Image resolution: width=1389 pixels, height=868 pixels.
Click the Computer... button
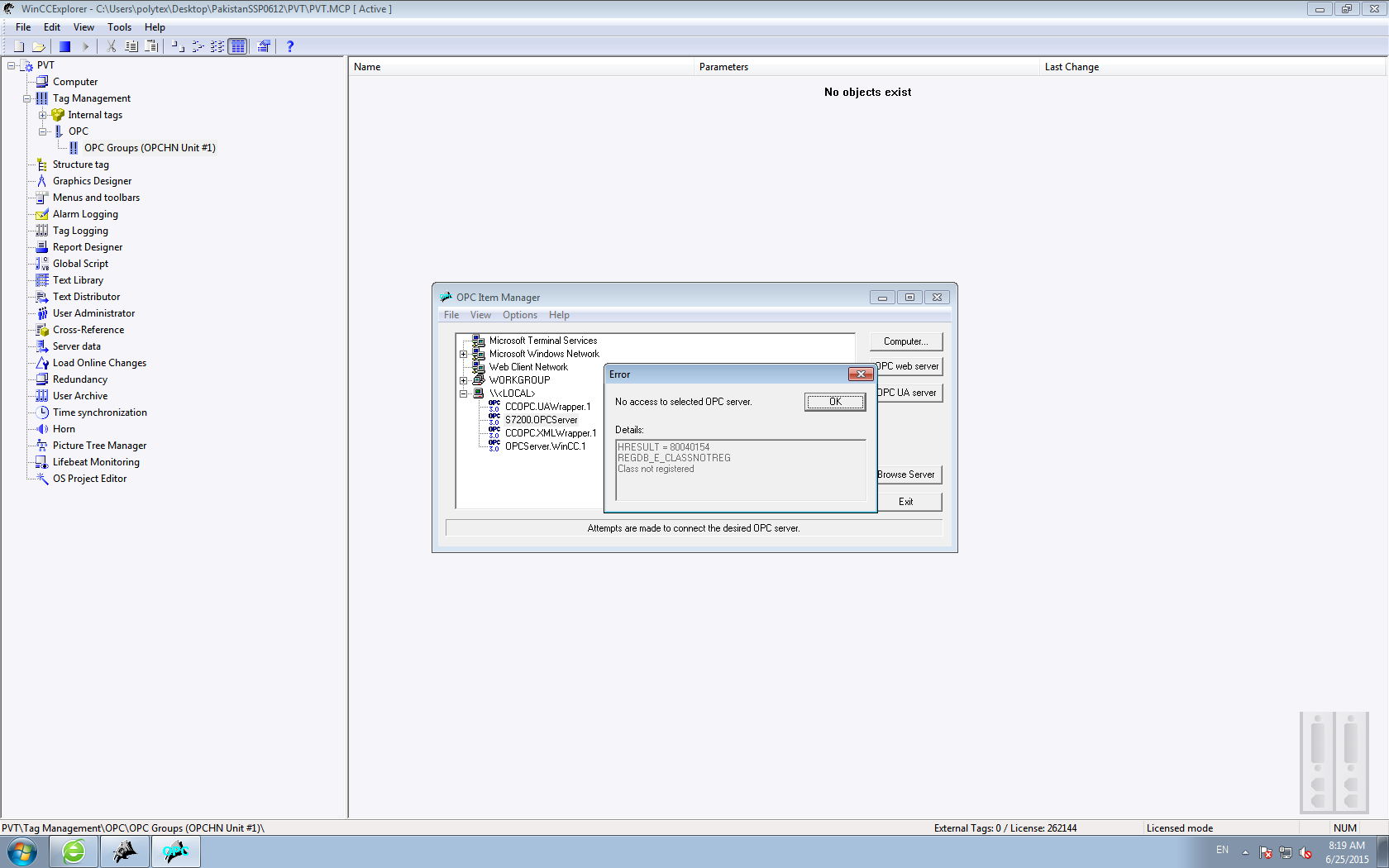[x=906, y=341]
